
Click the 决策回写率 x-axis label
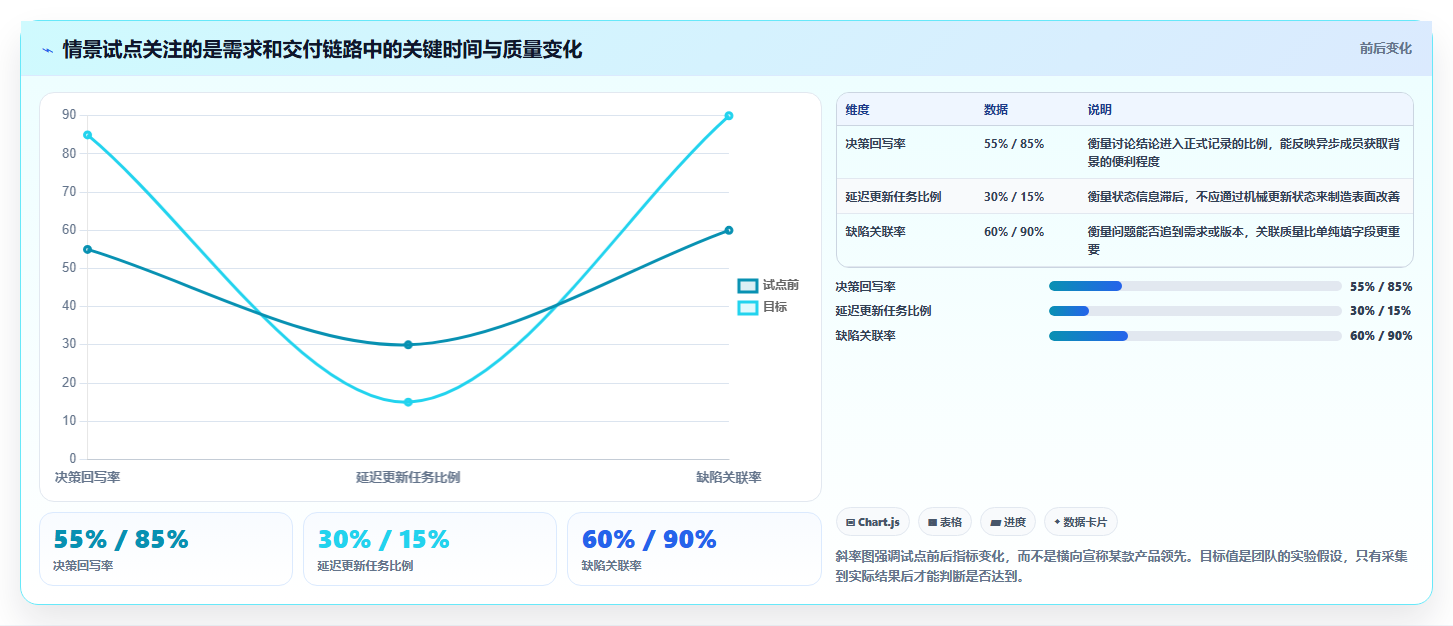[x=87, y=477]
